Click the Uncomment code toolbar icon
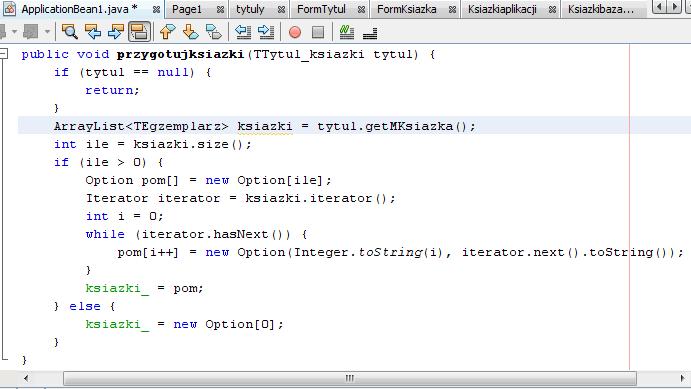Image resolution: width=691 pixels, height=389 pixels. [370, 33]
